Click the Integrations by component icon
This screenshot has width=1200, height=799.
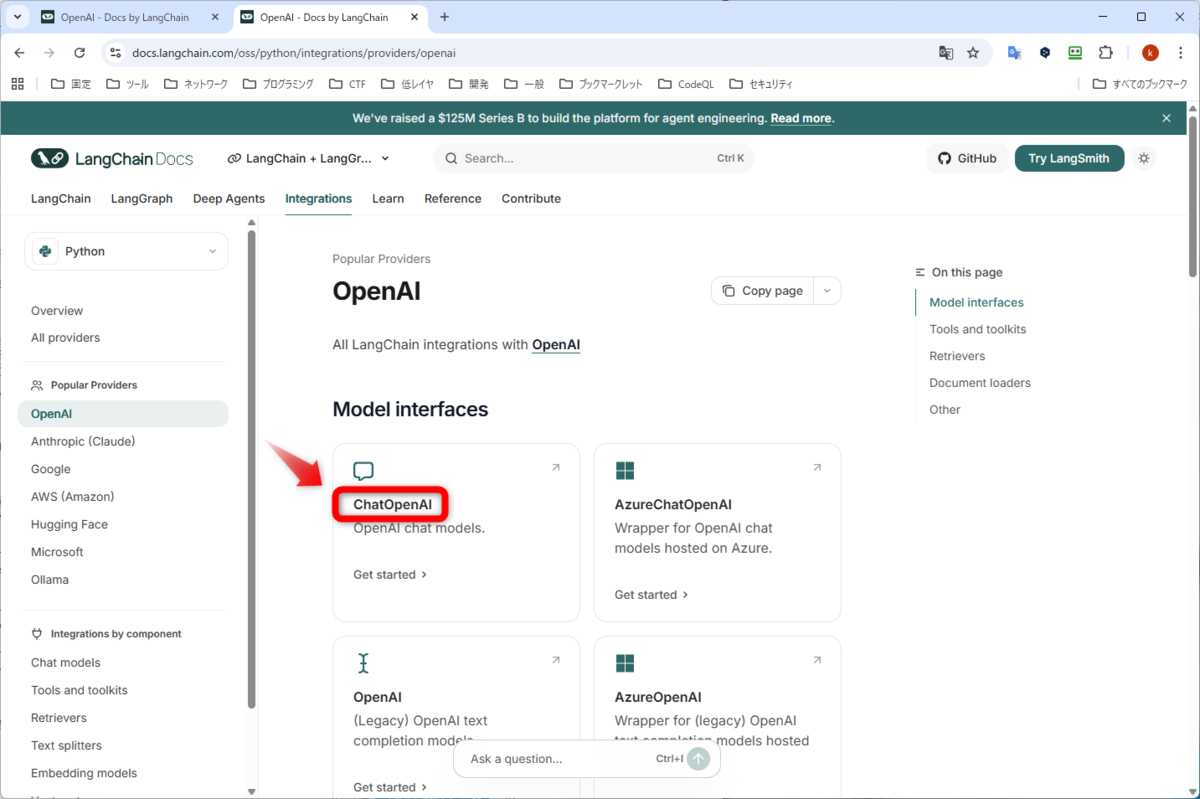36,633
